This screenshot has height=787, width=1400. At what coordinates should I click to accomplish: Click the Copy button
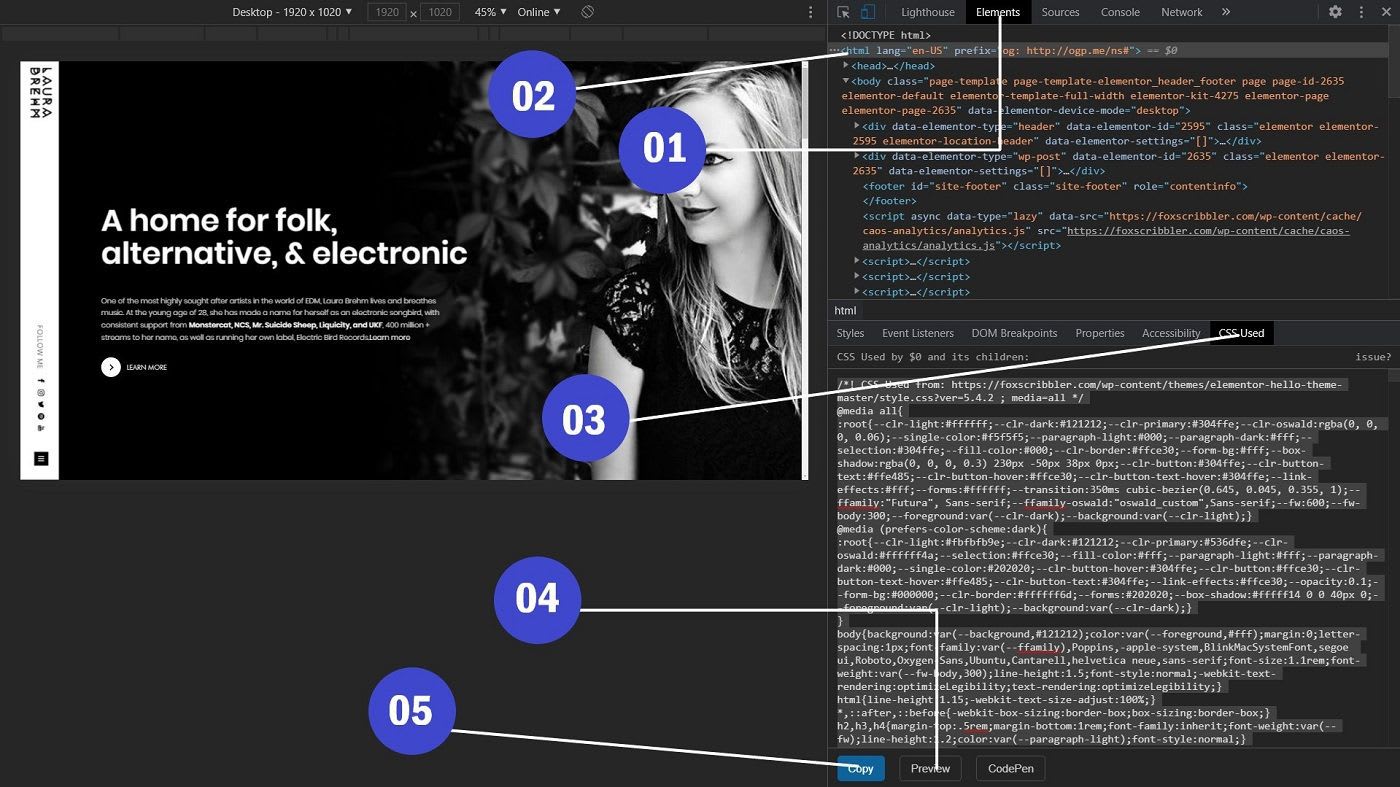[x=860, y=768]
